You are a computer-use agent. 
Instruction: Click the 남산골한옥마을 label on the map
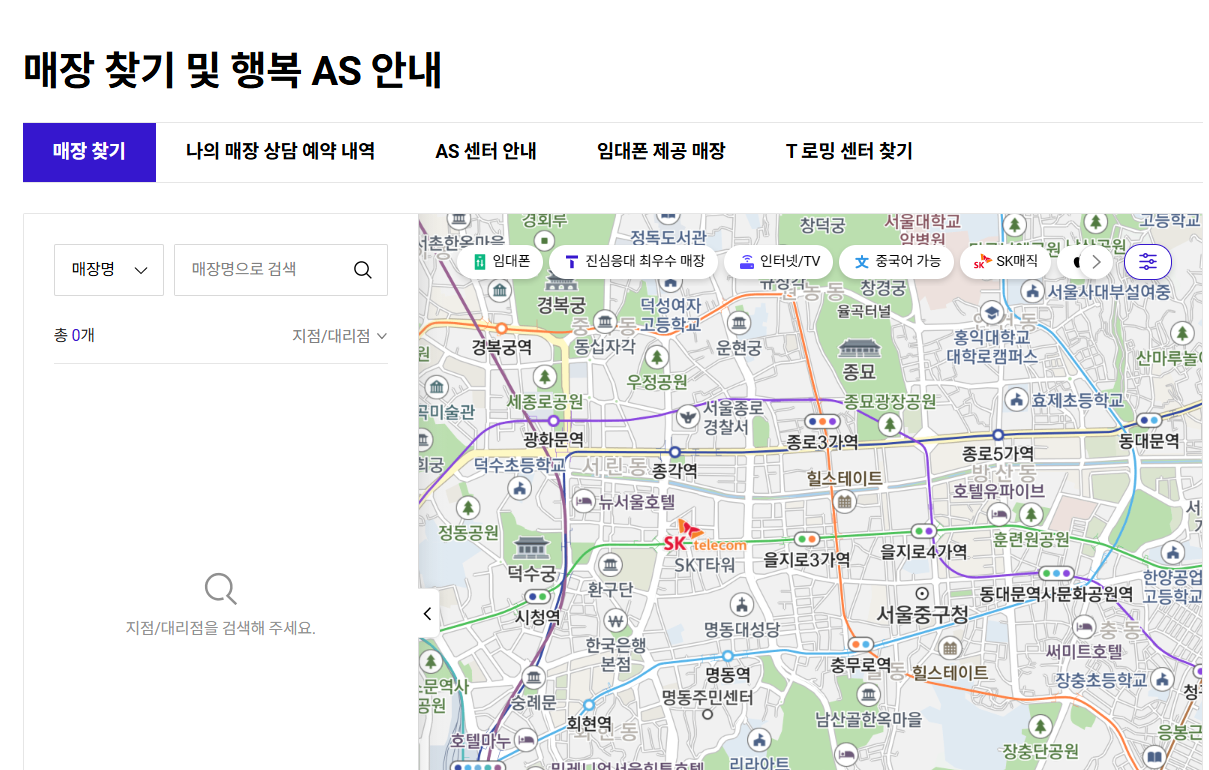pos(869,718)
